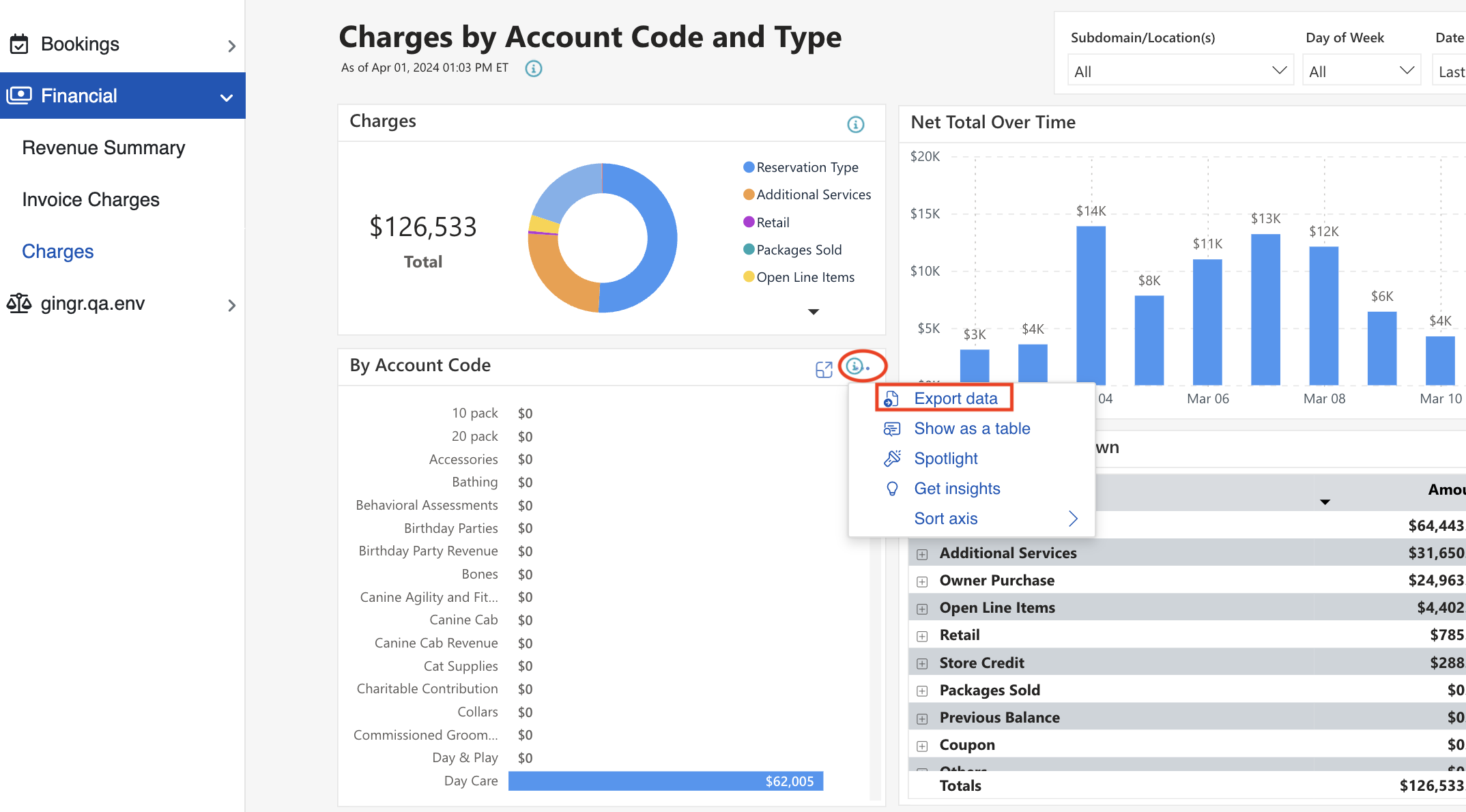The height and width of the screenshot is (812, 1466).
Task: Click the Show as a table icon
Action: [892, 429]
